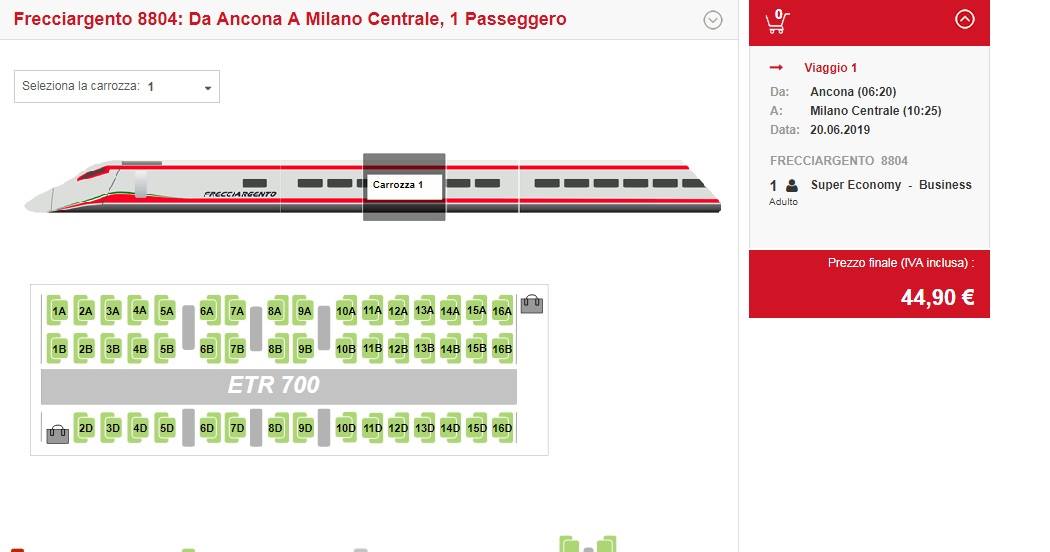Choose seat 2D in the bottom row

pyautogui.click(x=86, y=429)
